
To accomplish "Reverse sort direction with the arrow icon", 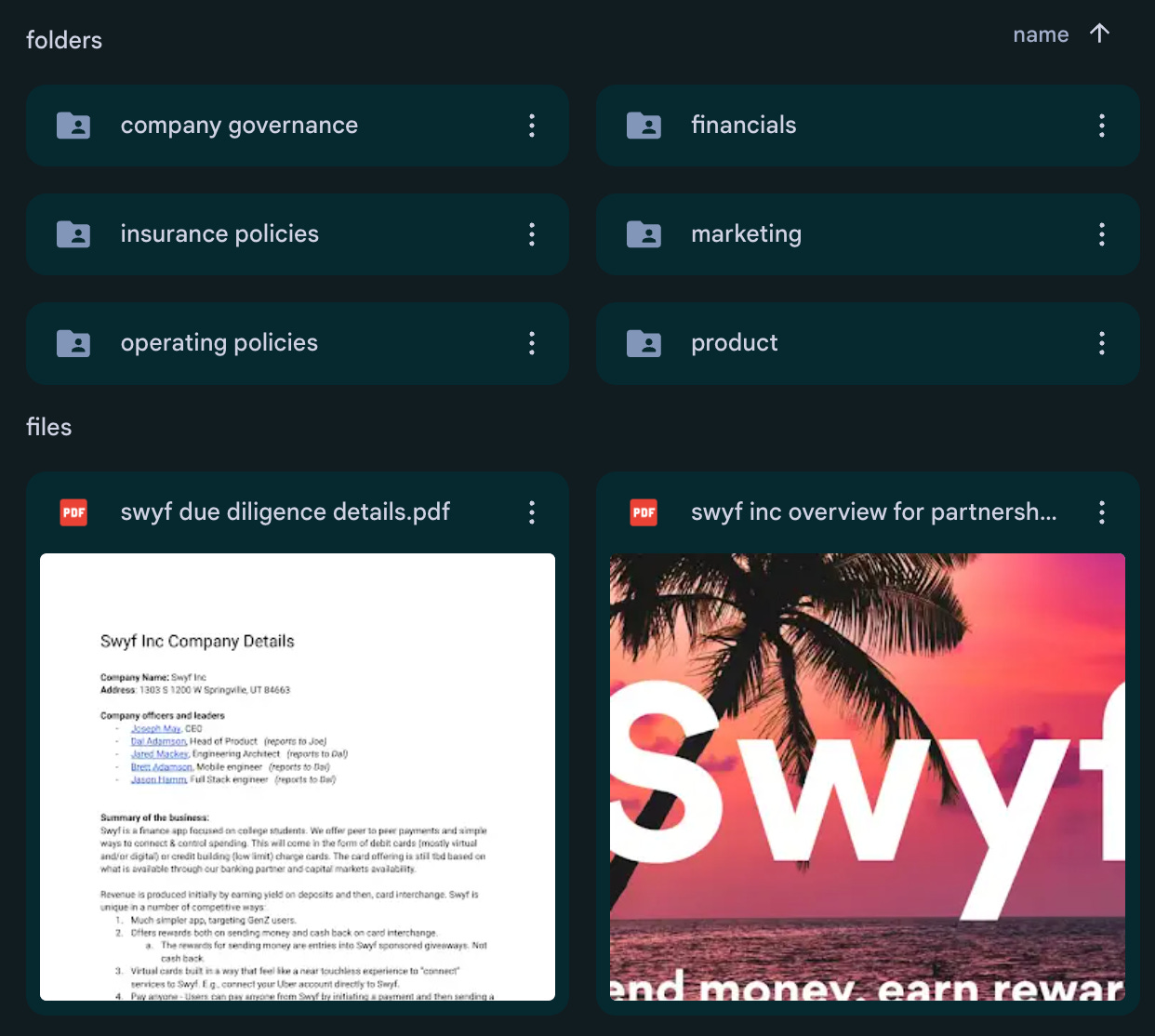I will tap(1100, 34).
